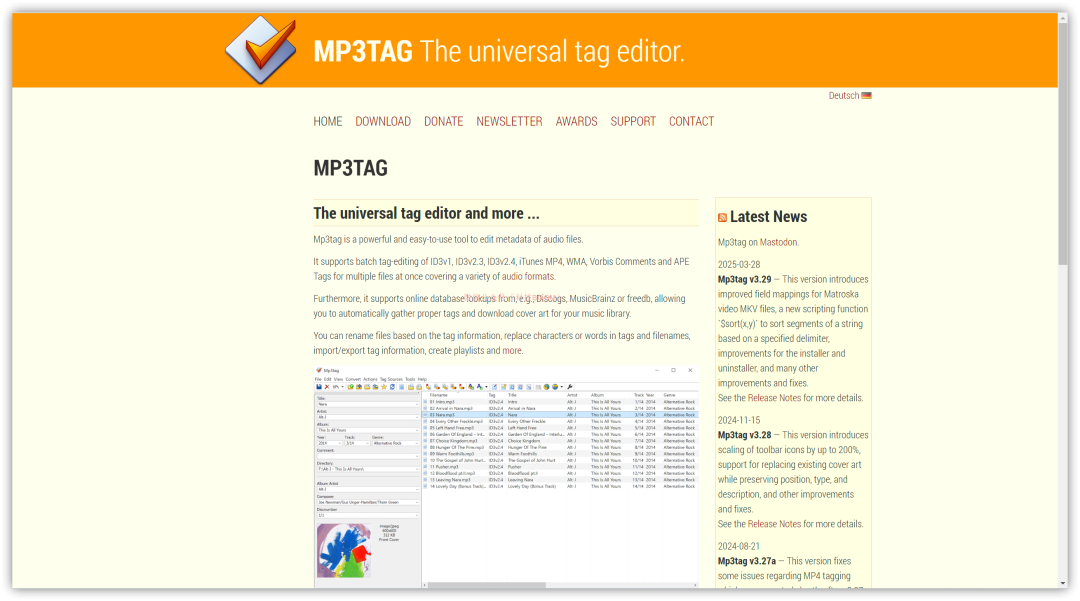Click the scrollbar down arrow

1063,583
